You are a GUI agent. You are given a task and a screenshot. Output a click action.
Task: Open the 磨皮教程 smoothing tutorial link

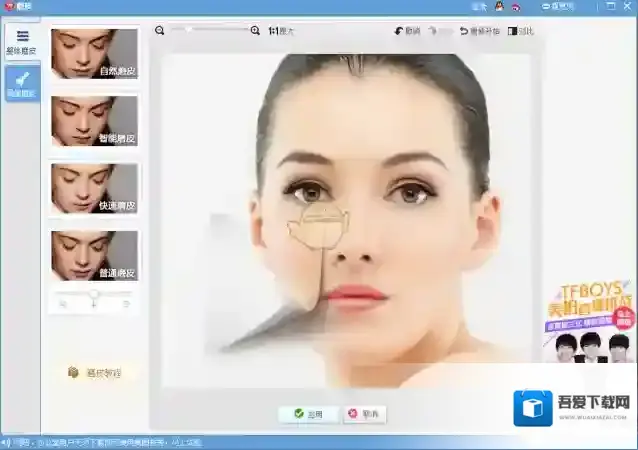94,372
